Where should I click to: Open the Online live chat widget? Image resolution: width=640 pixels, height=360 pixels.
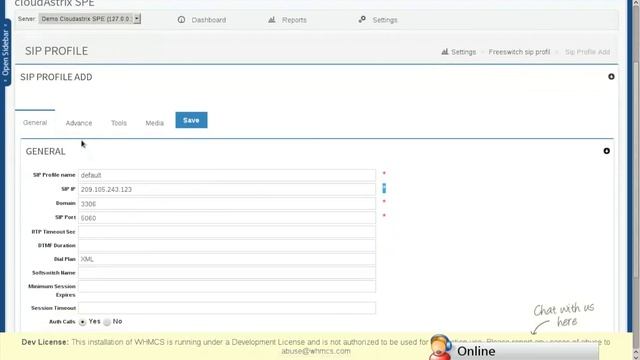click(513, 351)
